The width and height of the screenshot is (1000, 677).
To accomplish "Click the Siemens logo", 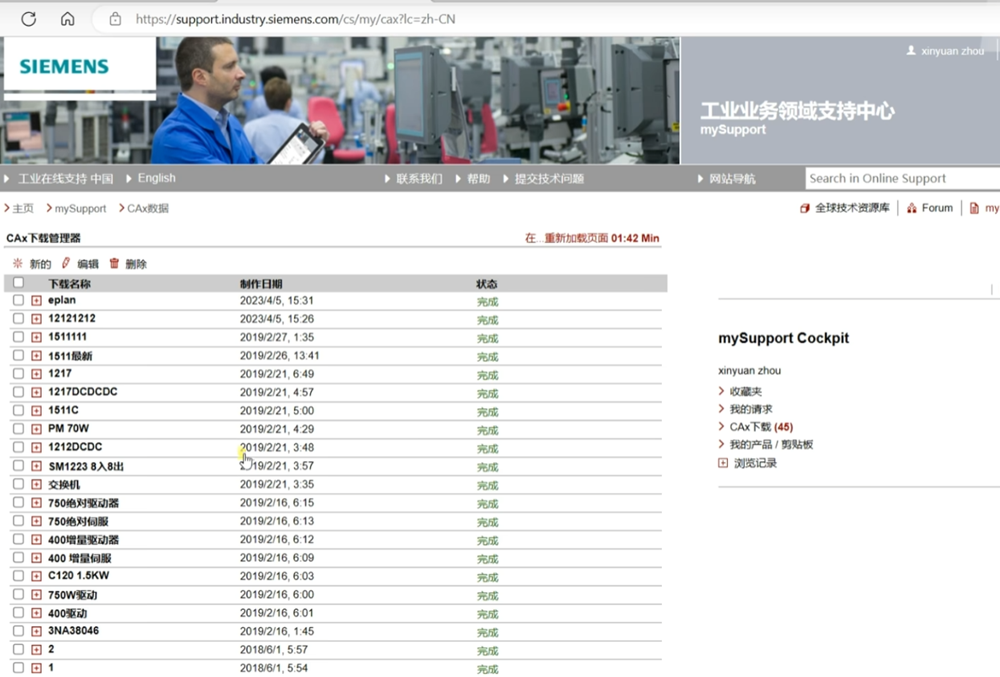I will 64,67.
